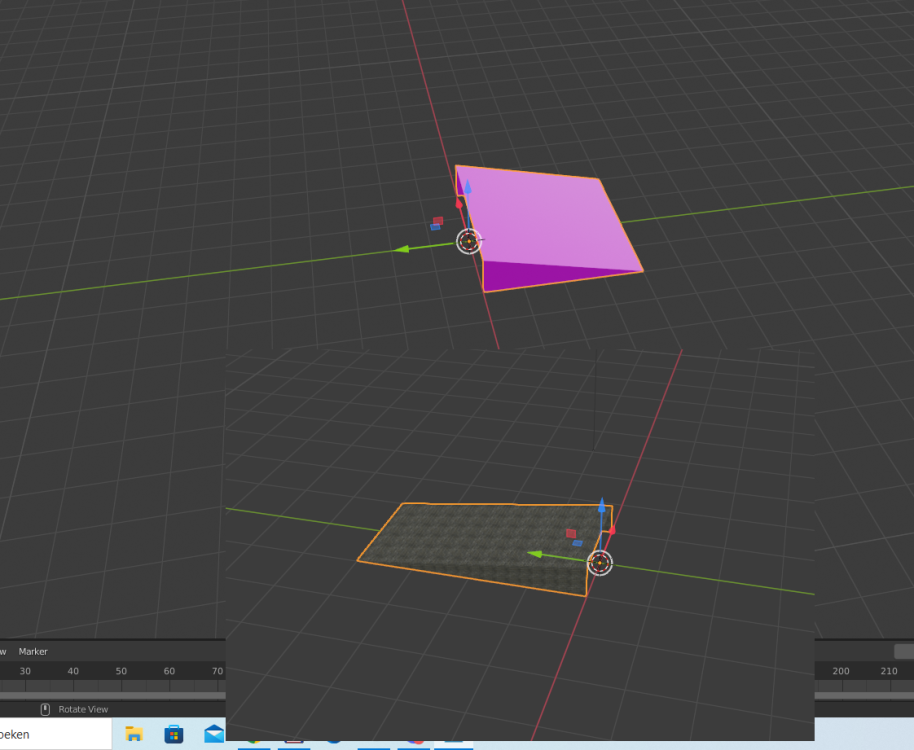Click the Windows taskbar search box

click(50, 734)
